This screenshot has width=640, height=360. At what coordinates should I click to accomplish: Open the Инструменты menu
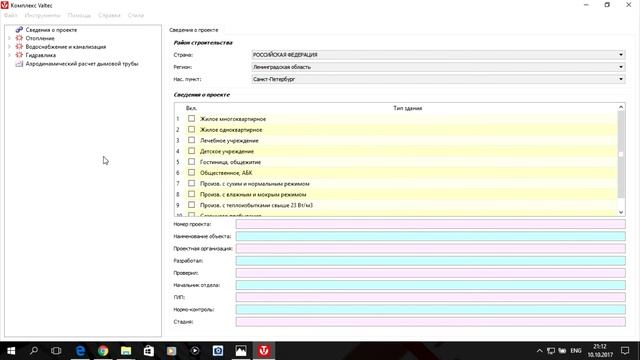[42, 16]
